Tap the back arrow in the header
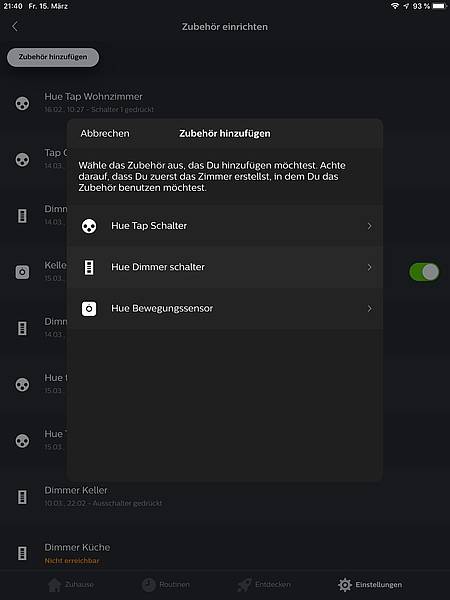The width and height of the screenshot is (450, 600). coord(15,26)
